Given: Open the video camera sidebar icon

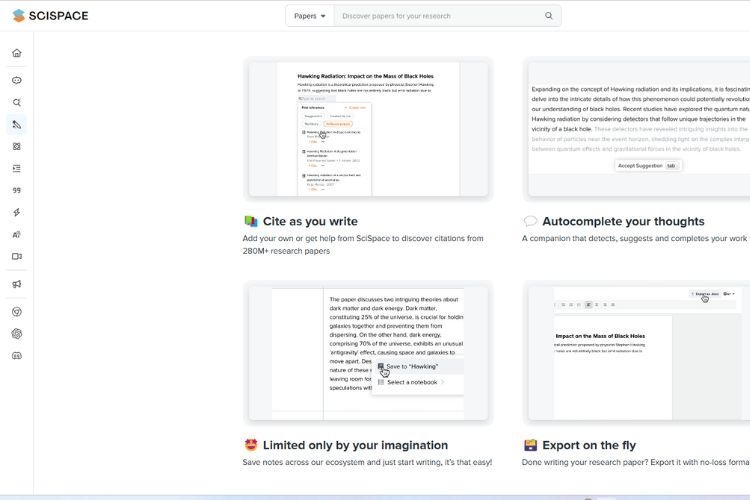Looking at the screenshot, I should pyautogui.click(x=16, y=256).
